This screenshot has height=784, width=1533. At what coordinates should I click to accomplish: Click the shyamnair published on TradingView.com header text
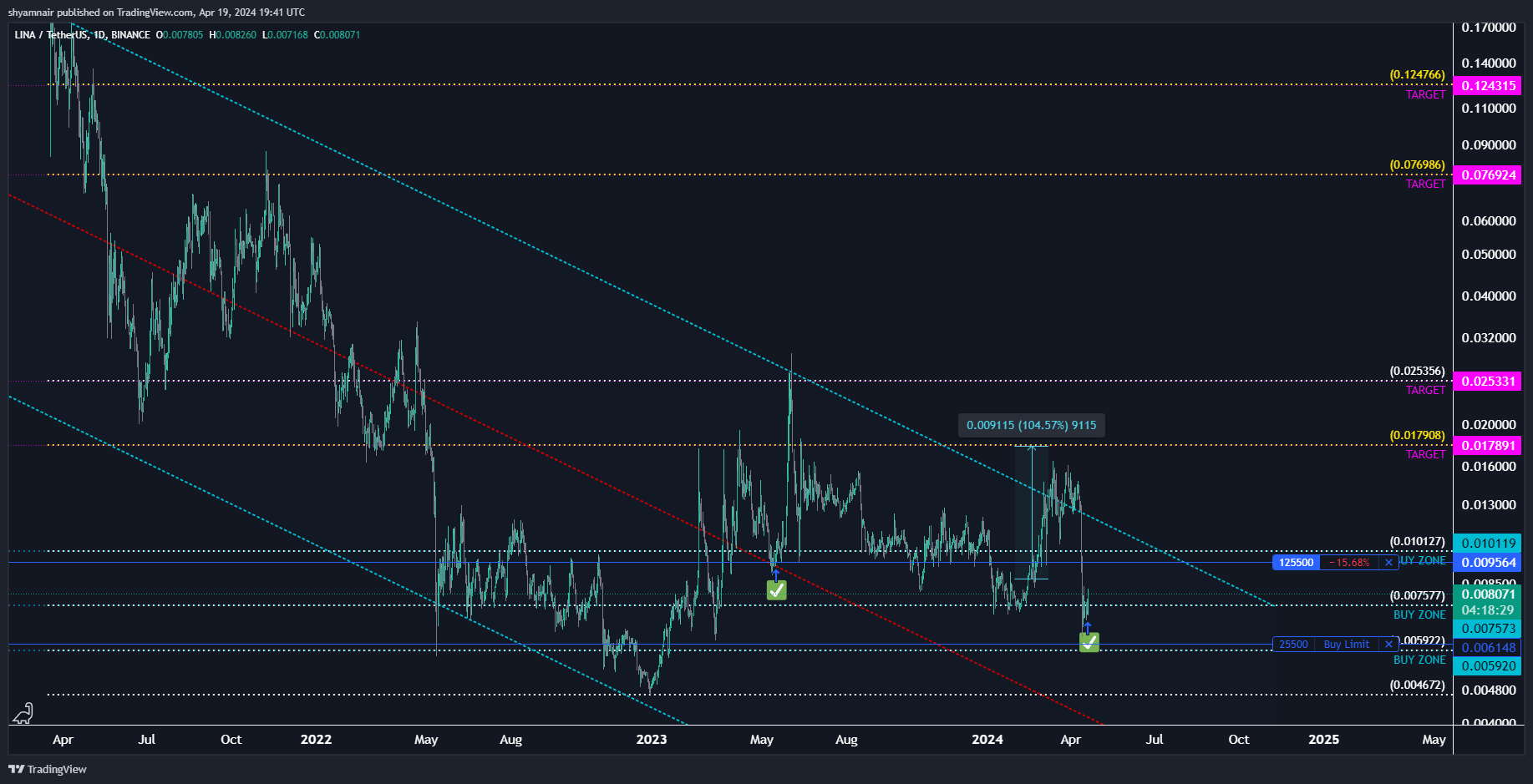(x=156, y=12)
